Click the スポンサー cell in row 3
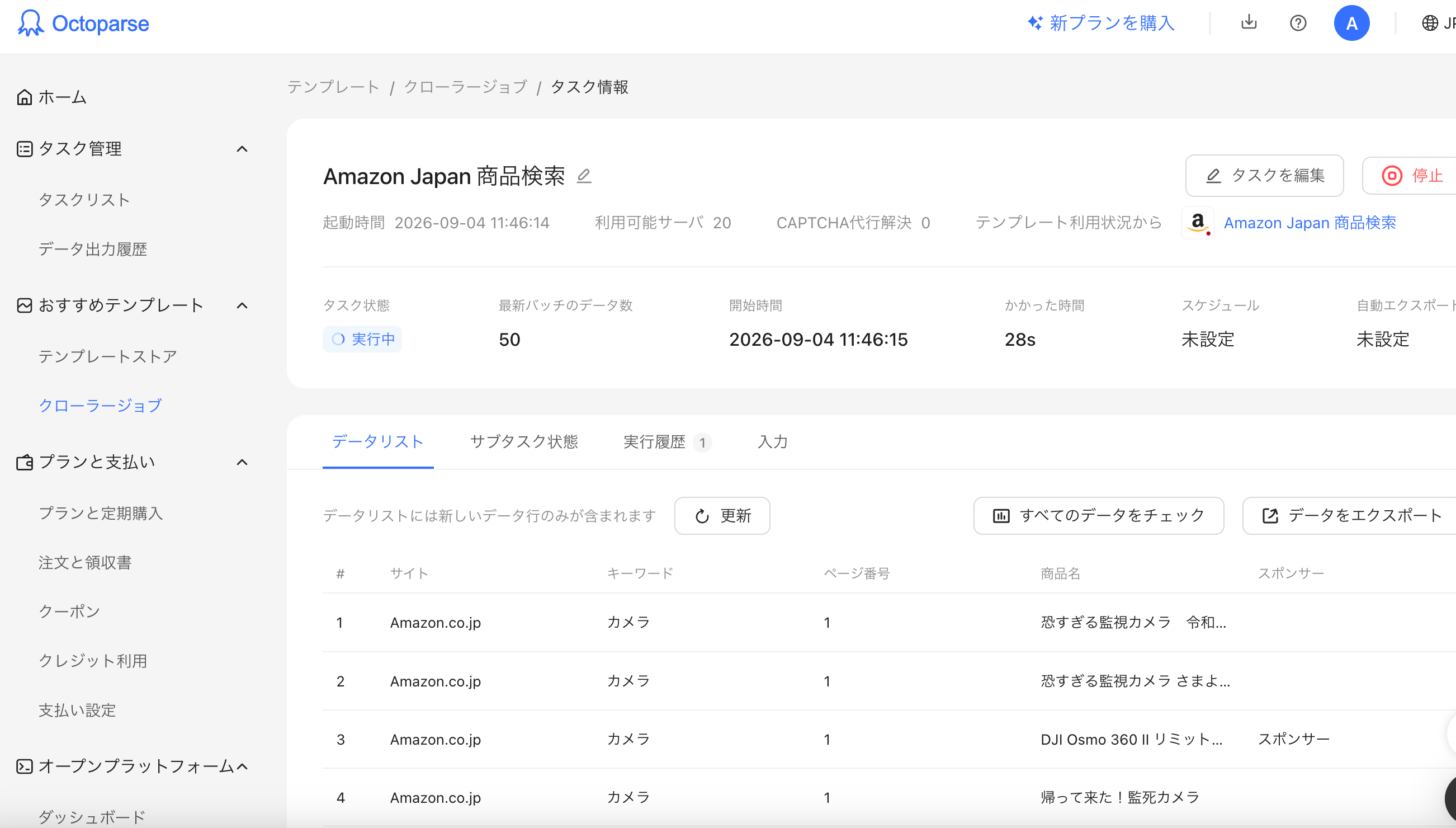Screen dimensions: 1456x828 1293,739
